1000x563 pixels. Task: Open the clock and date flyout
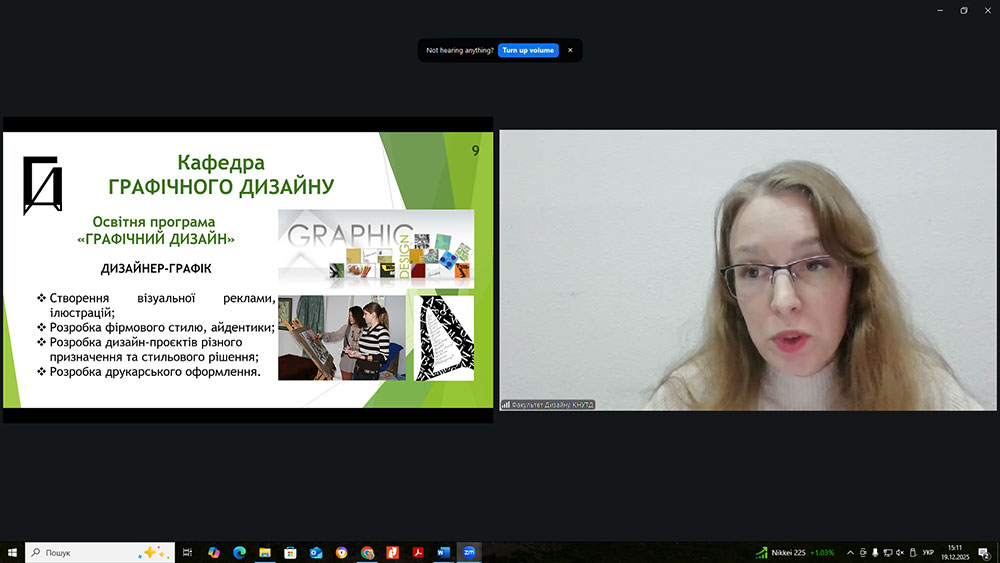coord(956,552)
